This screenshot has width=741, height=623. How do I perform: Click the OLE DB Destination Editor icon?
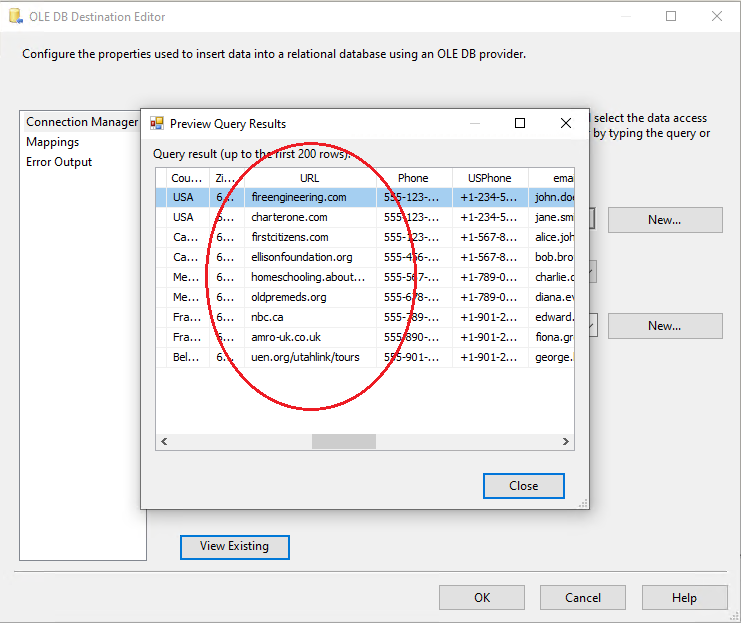[14, 17]
